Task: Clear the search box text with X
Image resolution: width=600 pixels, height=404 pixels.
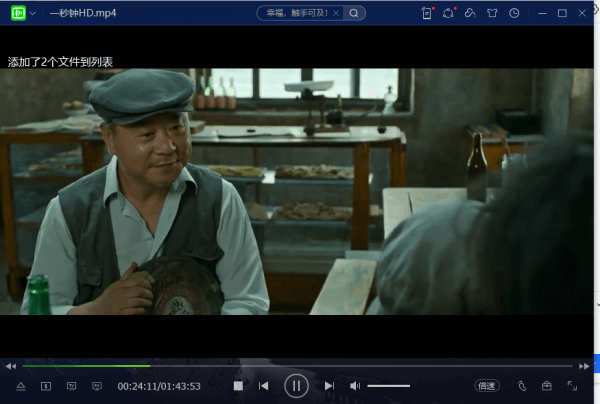Action: (336, 13)
